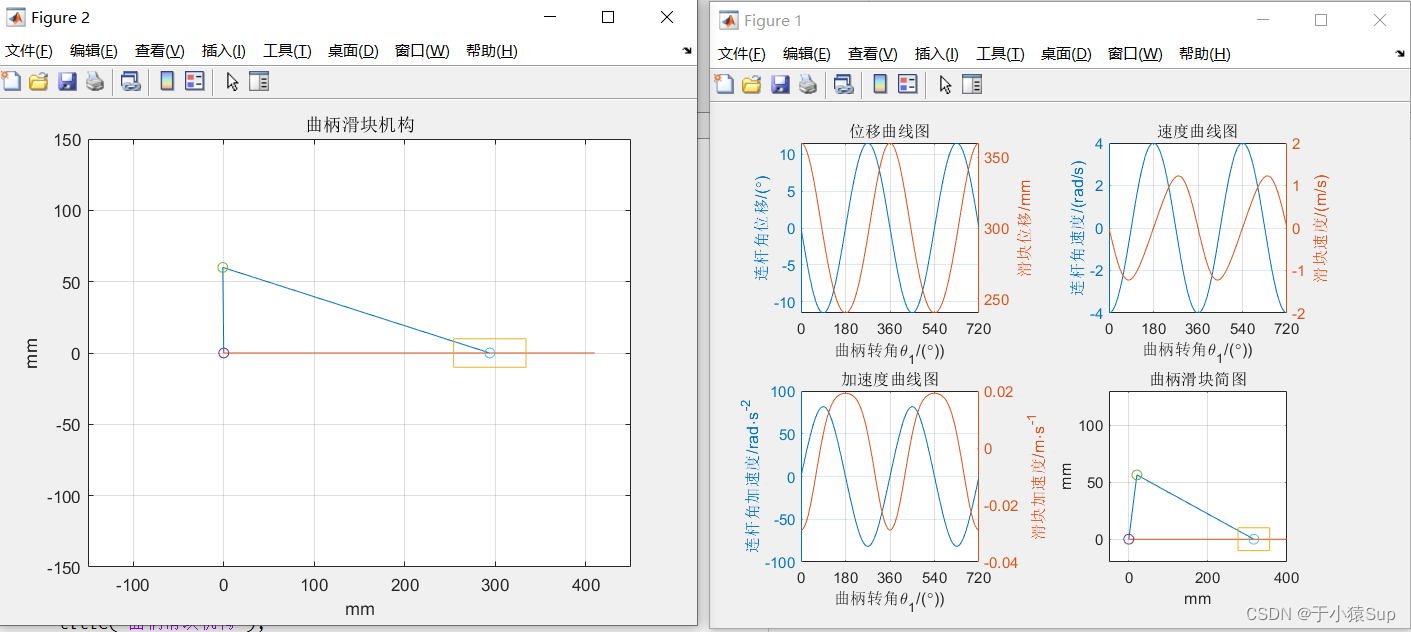The height and width of the screenshot is (632, 1411).
Task: Open 工具(T) menu in Figure 2
Action: (287, 51)
